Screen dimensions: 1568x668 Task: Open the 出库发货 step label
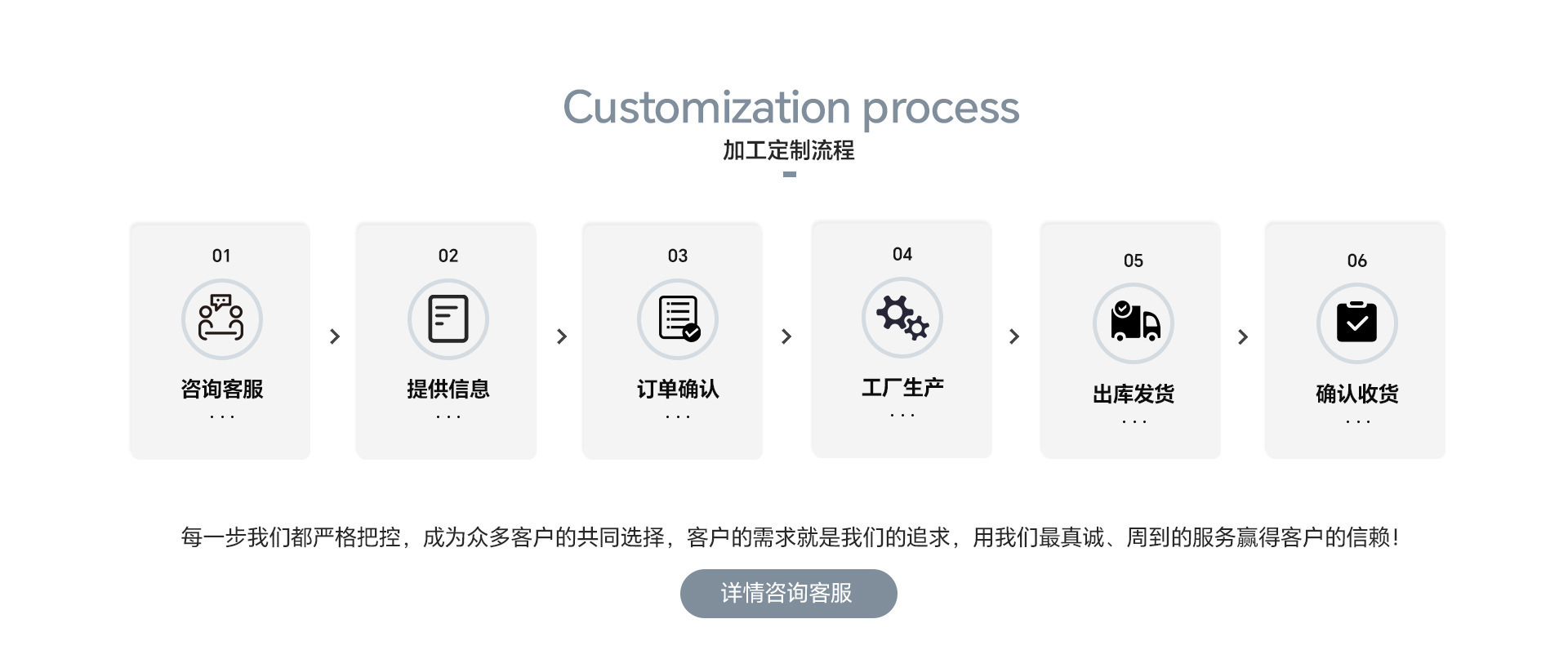[1134, 394]
